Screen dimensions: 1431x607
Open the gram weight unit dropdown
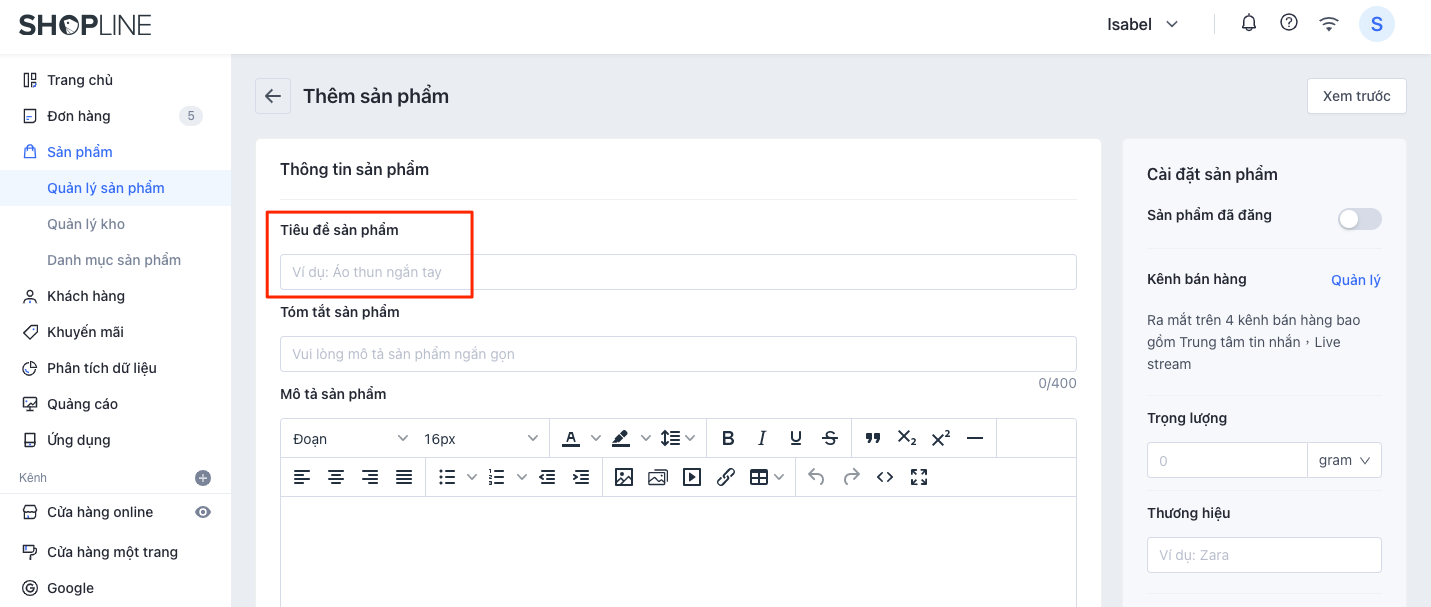(1344, 460)
